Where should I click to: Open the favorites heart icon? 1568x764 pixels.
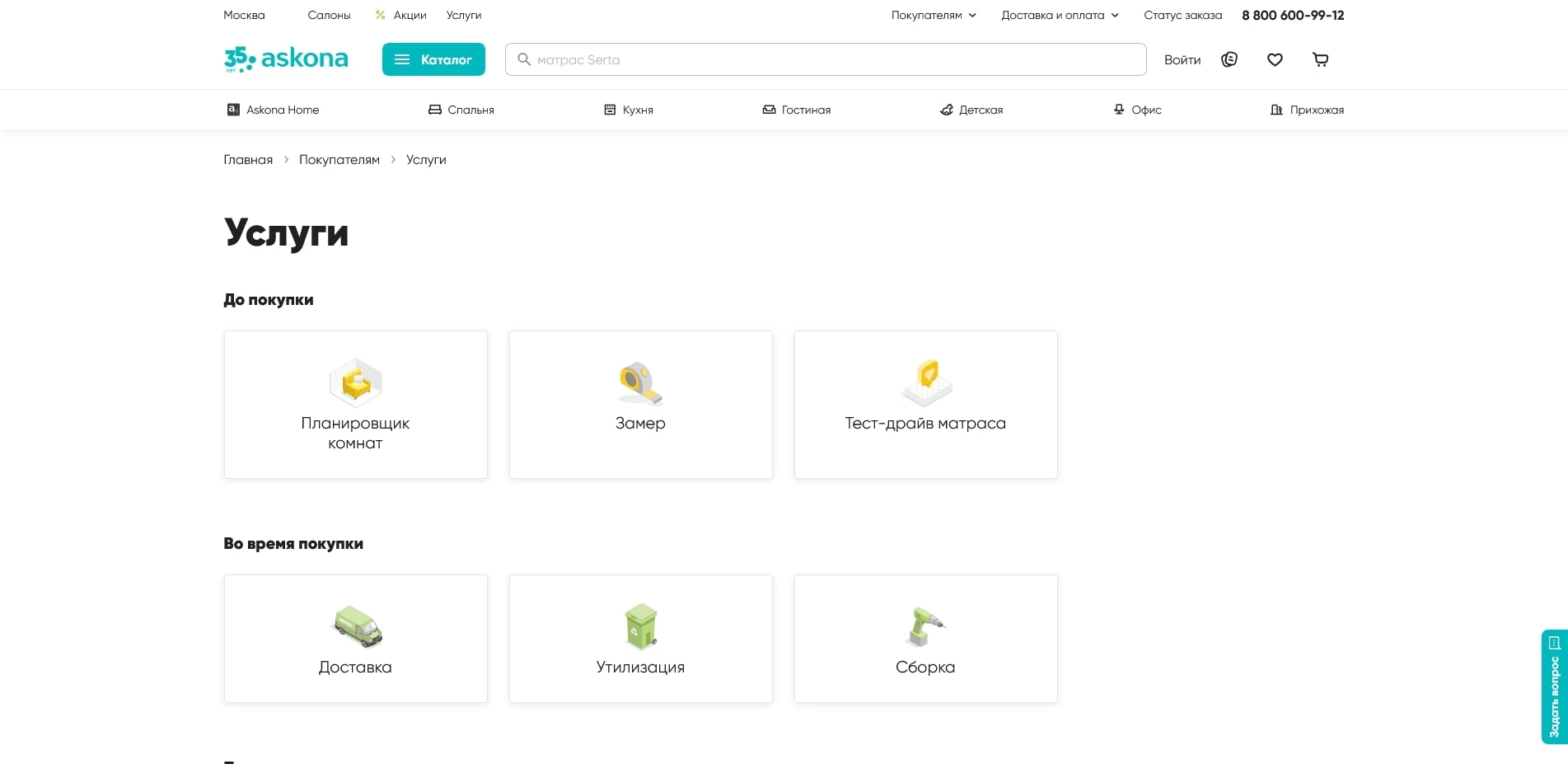(x=1275, y=59)
